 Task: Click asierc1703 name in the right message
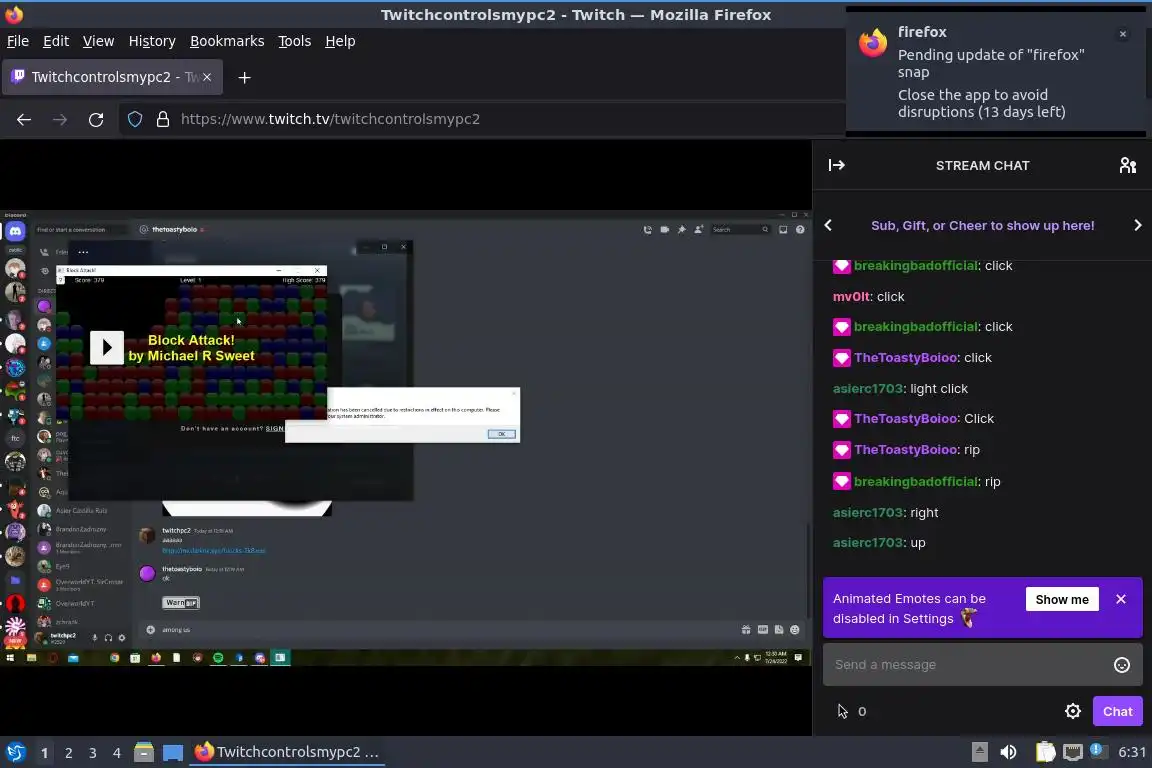[868, 513]
